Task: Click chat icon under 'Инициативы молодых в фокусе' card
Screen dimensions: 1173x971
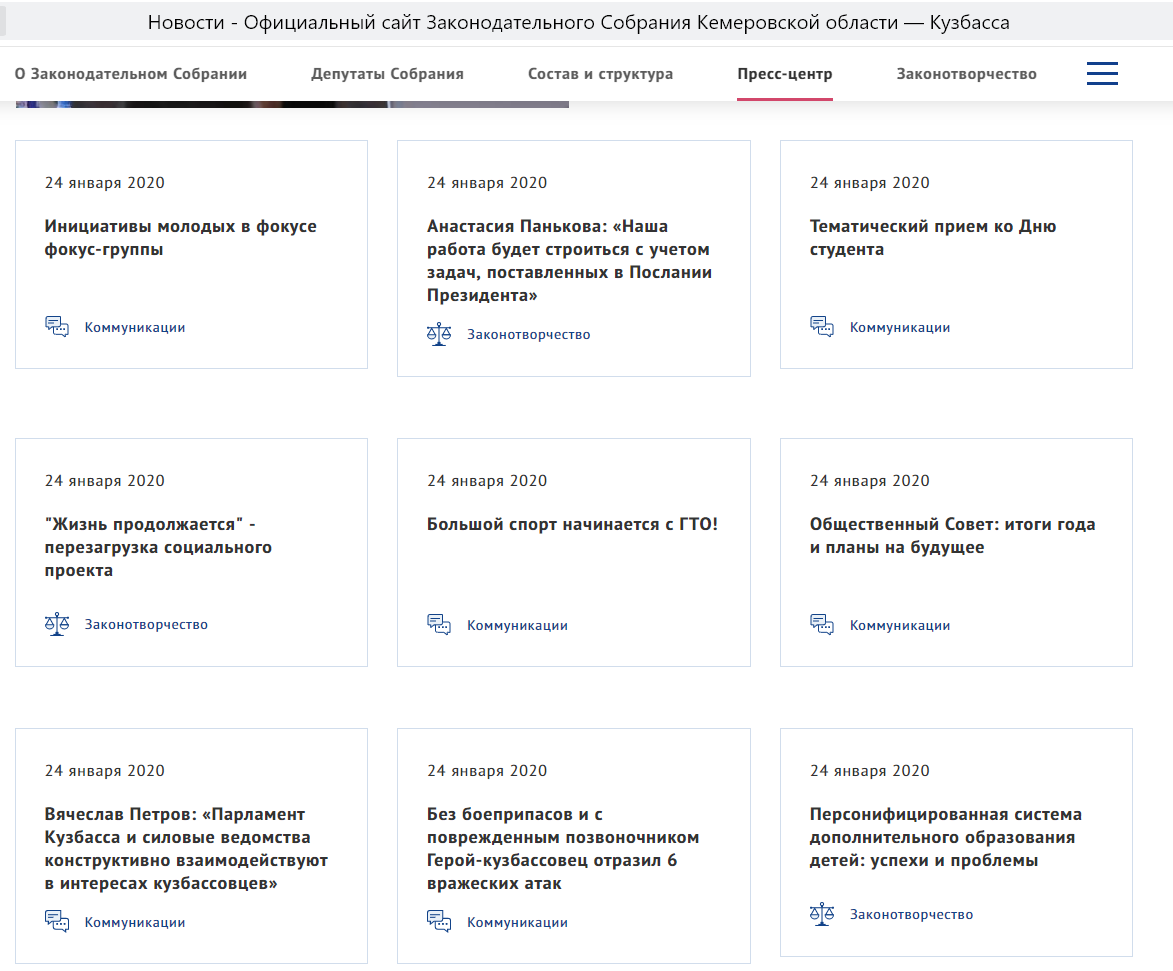Action: [57, 327]
